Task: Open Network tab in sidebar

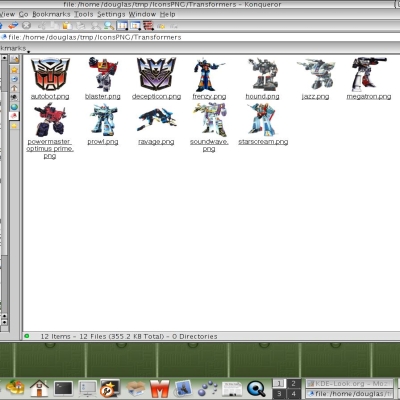Action: pyautogui.click(x=14, y=97)
